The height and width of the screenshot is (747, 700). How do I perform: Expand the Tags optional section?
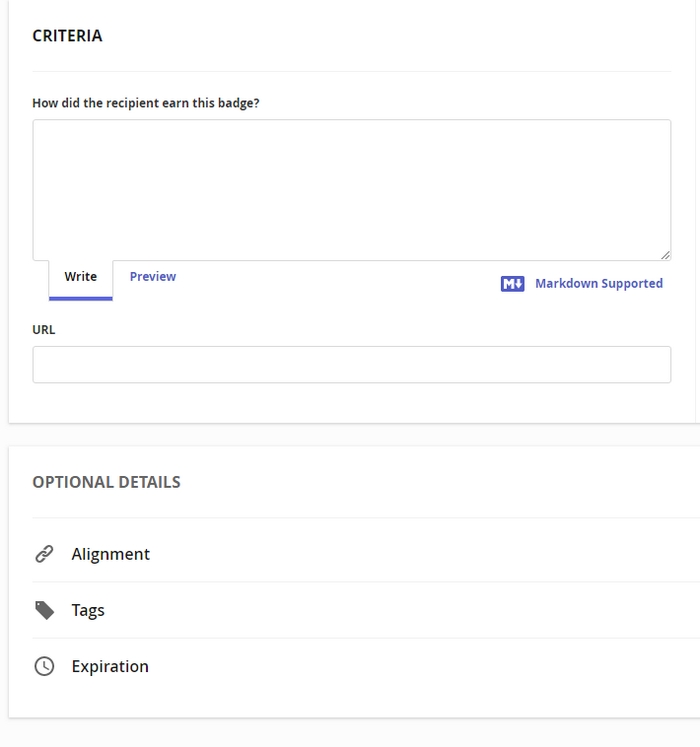(x=88, y=610)
